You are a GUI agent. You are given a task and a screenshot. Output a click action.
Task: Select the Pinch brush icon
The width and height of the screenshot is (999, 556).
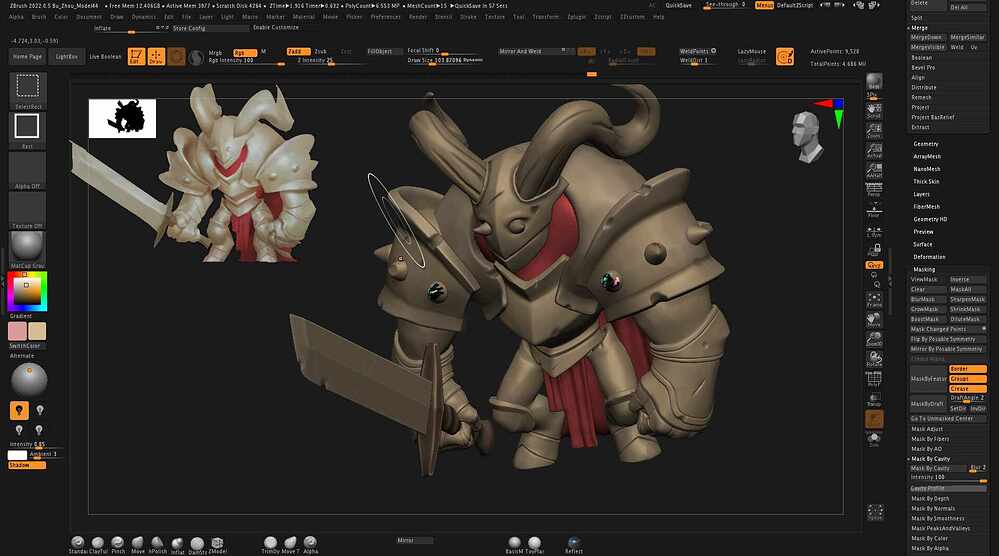click(118, 545)
